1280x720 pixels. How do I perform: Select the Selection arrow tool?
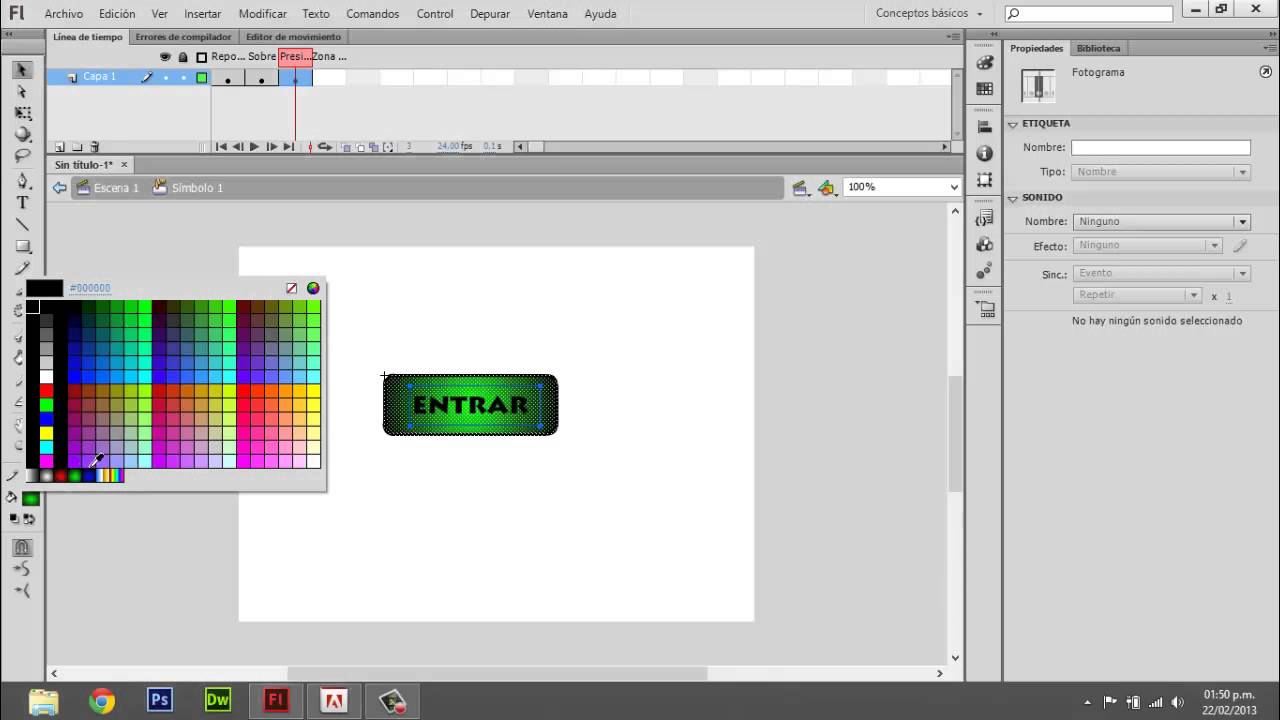[x=23, y=70]
